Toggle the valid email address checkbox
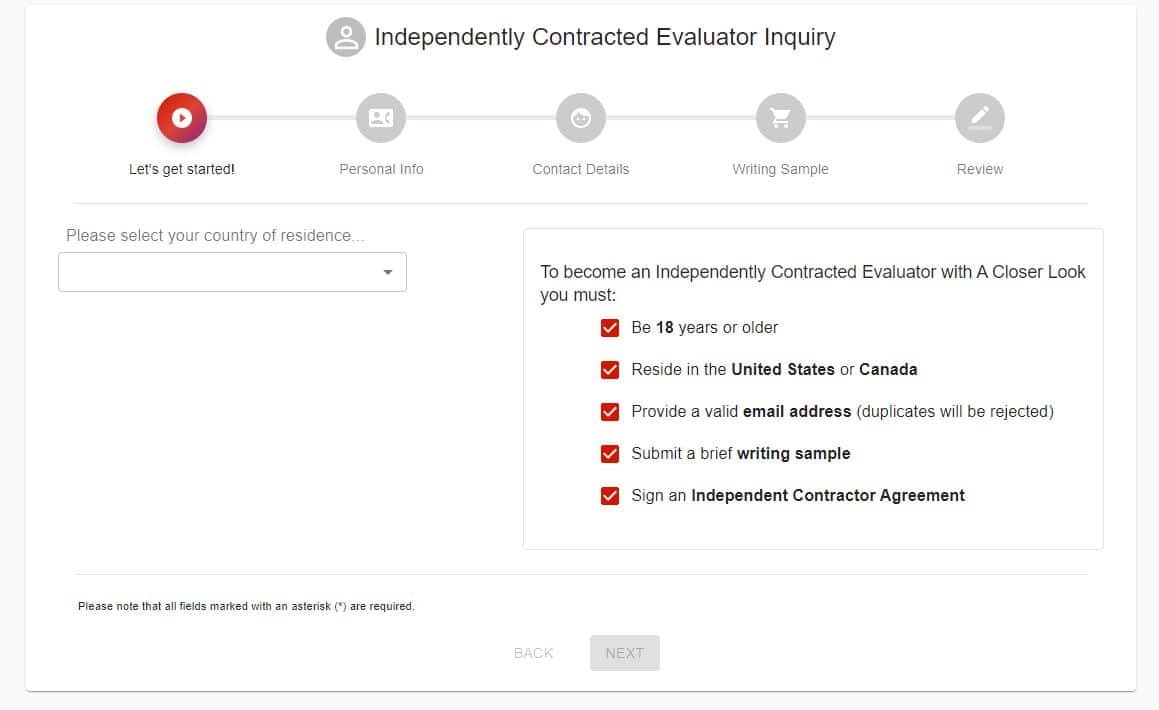 pyautogui.click(x=610, y=412)
